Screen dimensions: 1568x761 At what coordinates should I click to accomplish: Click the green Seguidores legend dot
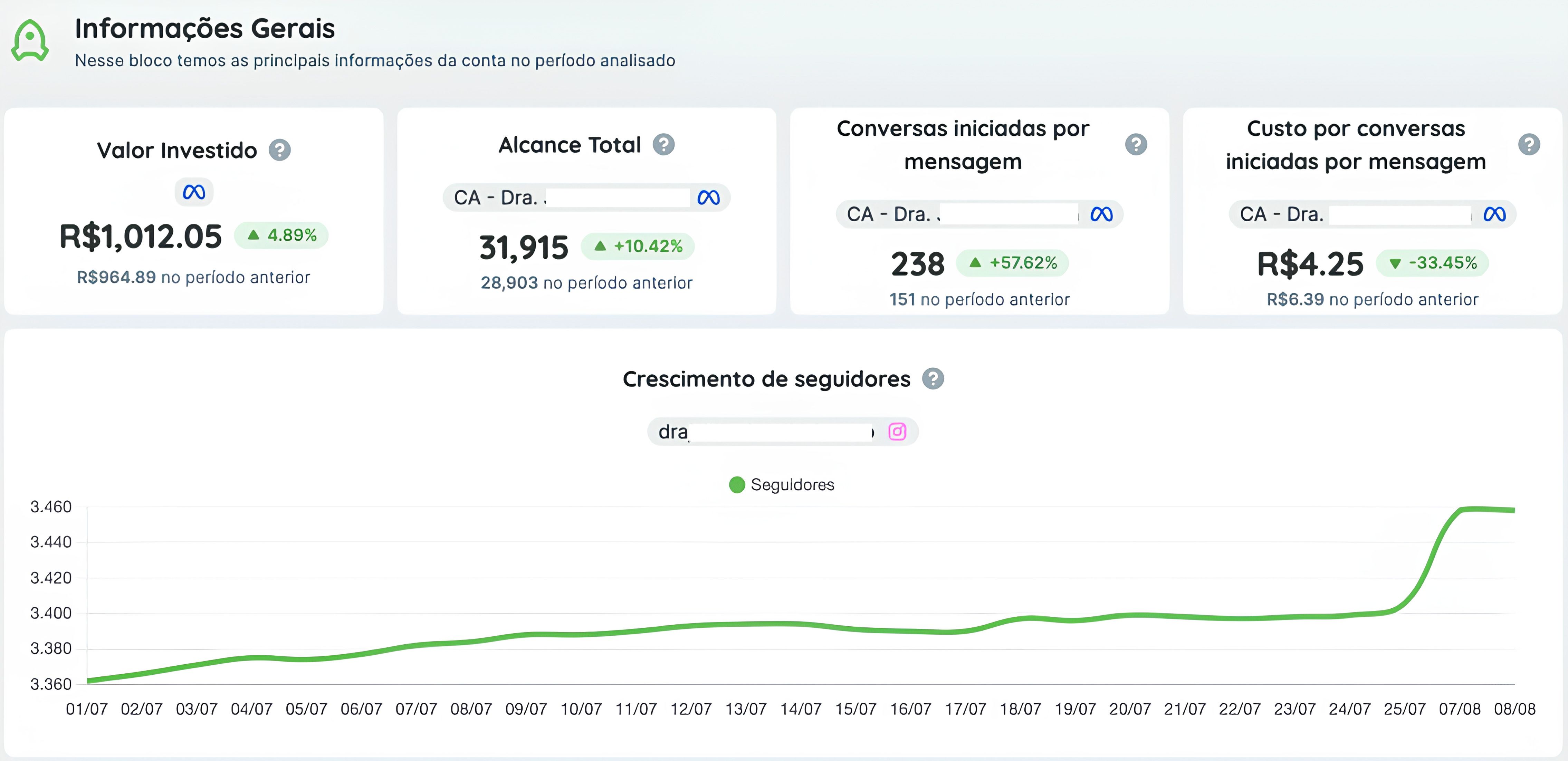tap(737, 485)
